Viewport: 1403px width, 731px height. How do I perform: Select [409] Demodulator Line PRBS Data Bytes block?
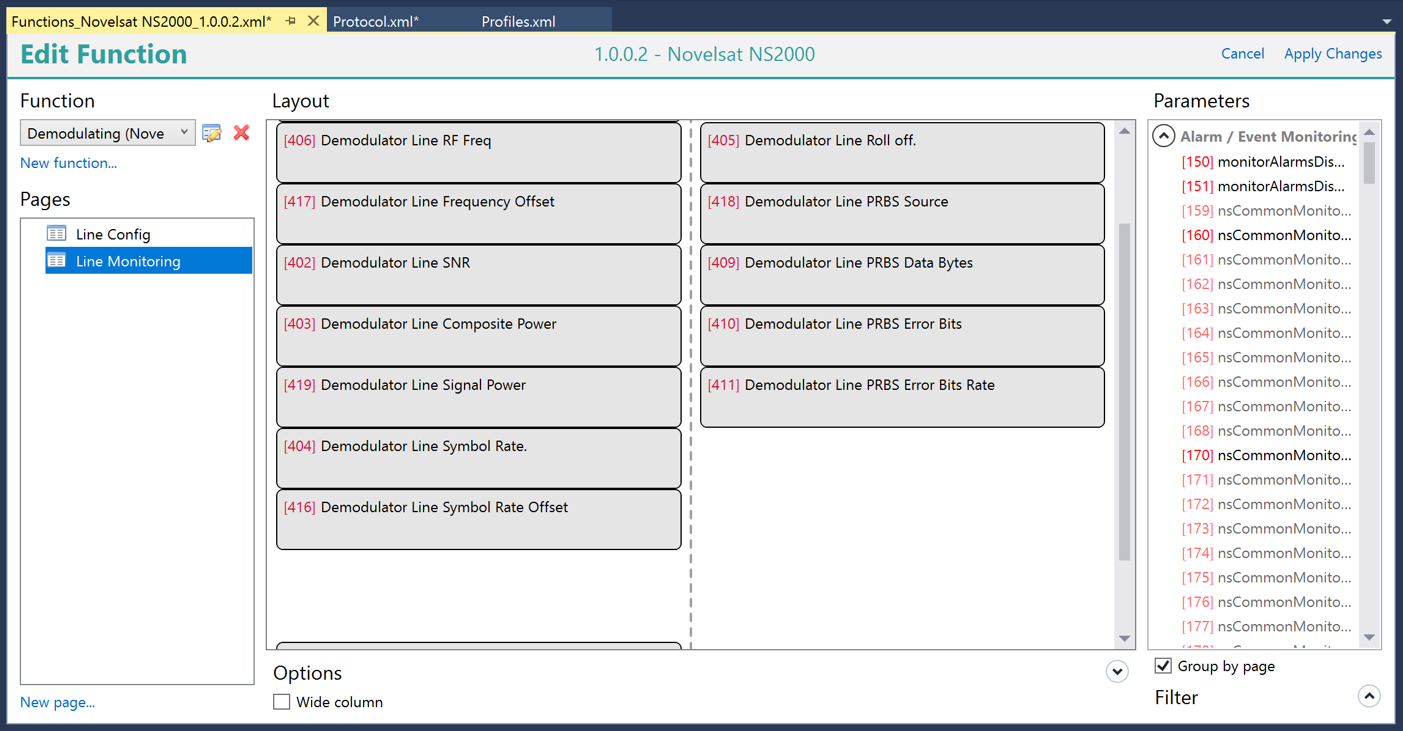[x=903, y=274]
